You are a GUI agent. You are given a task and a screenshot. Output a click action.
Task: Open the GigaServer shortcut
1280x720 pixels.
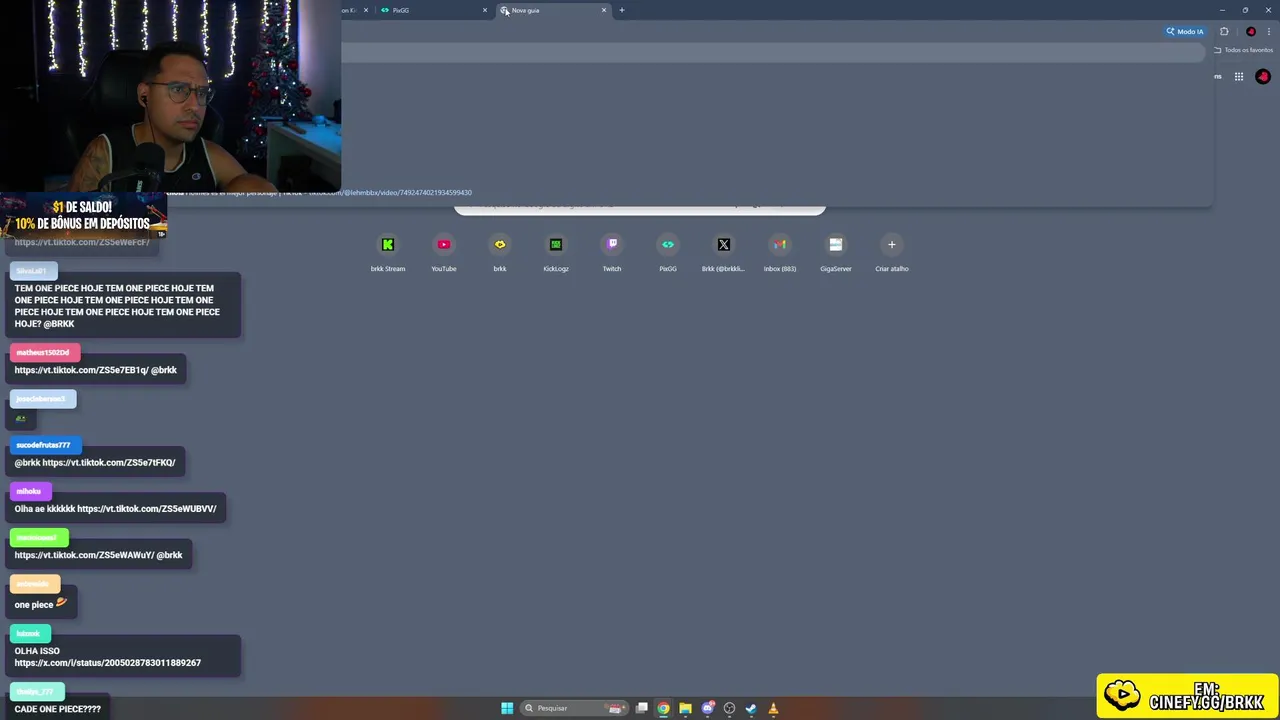pyautogui.click(x=836, y=252)
